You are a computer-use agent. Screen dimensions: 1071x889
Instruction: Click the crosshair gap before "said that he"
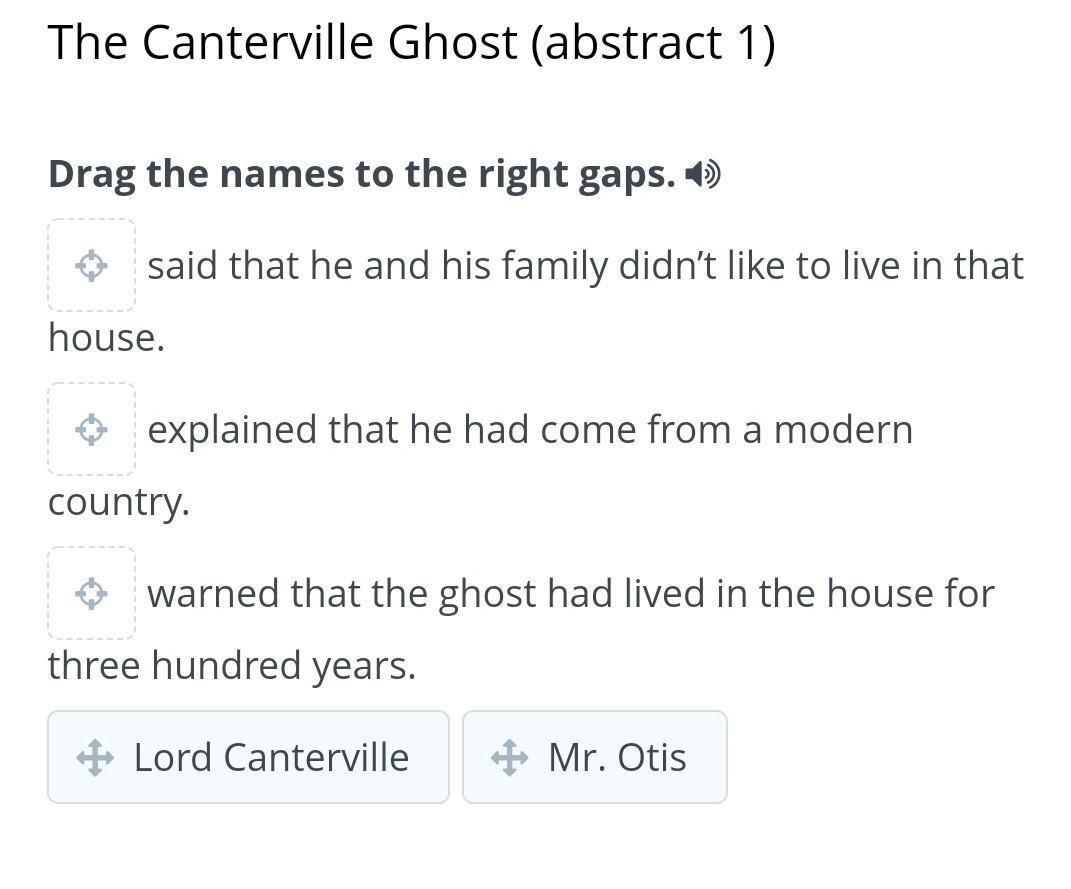click(91, 265)
